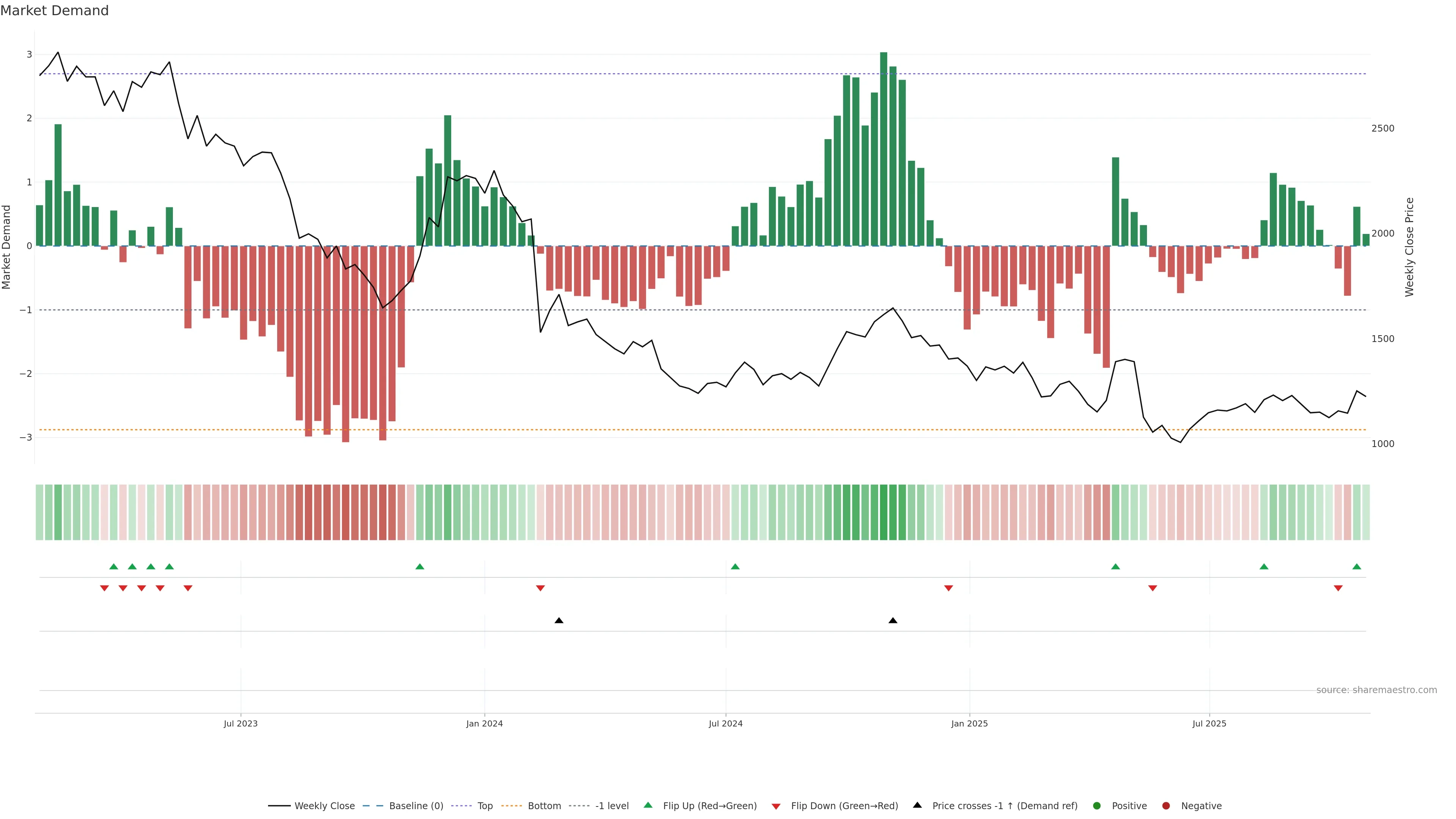Screen dimensions: 1456x819
Task: Toggle the Top dotted line legend entry
Action: [x=485, y=805]
